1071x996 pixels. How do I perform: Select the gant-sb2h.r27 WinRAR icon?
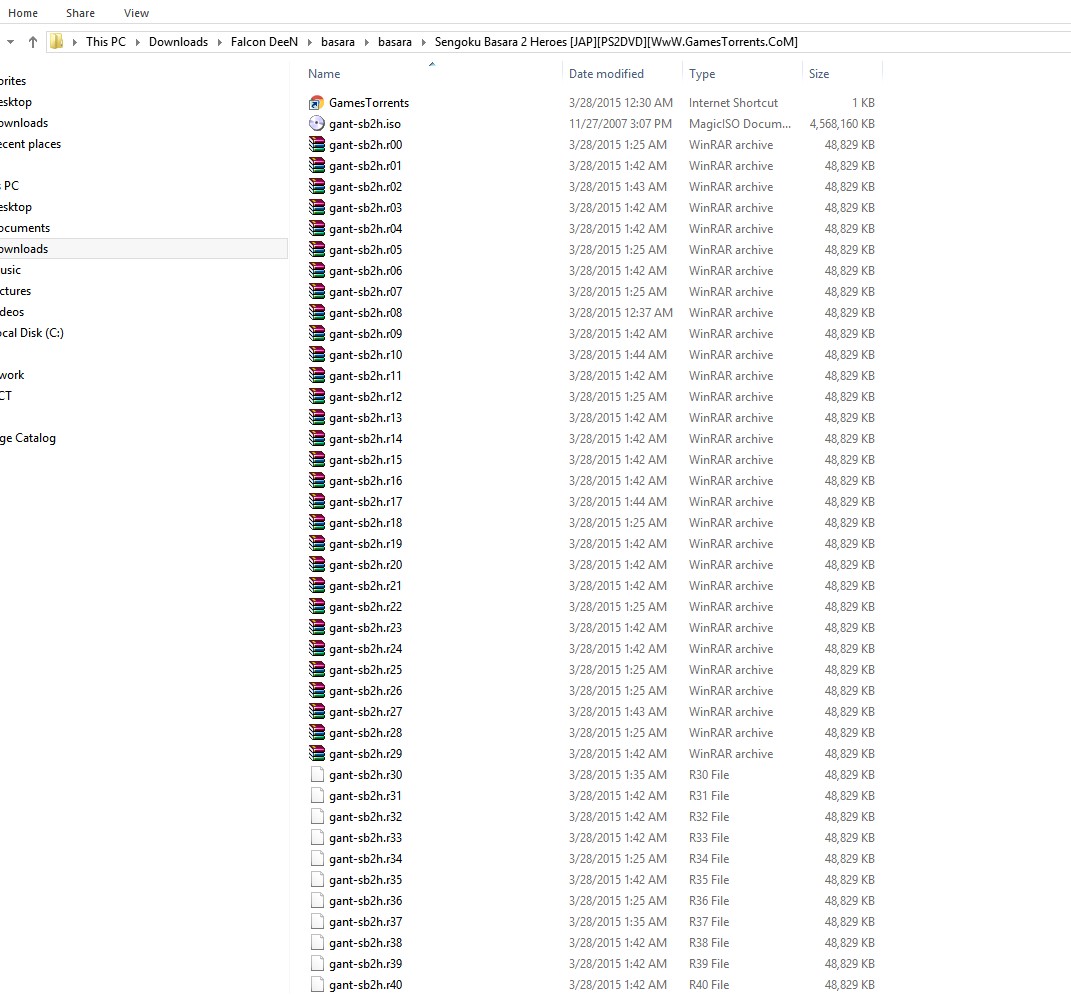pyautogui.click(x=316, y=712)
